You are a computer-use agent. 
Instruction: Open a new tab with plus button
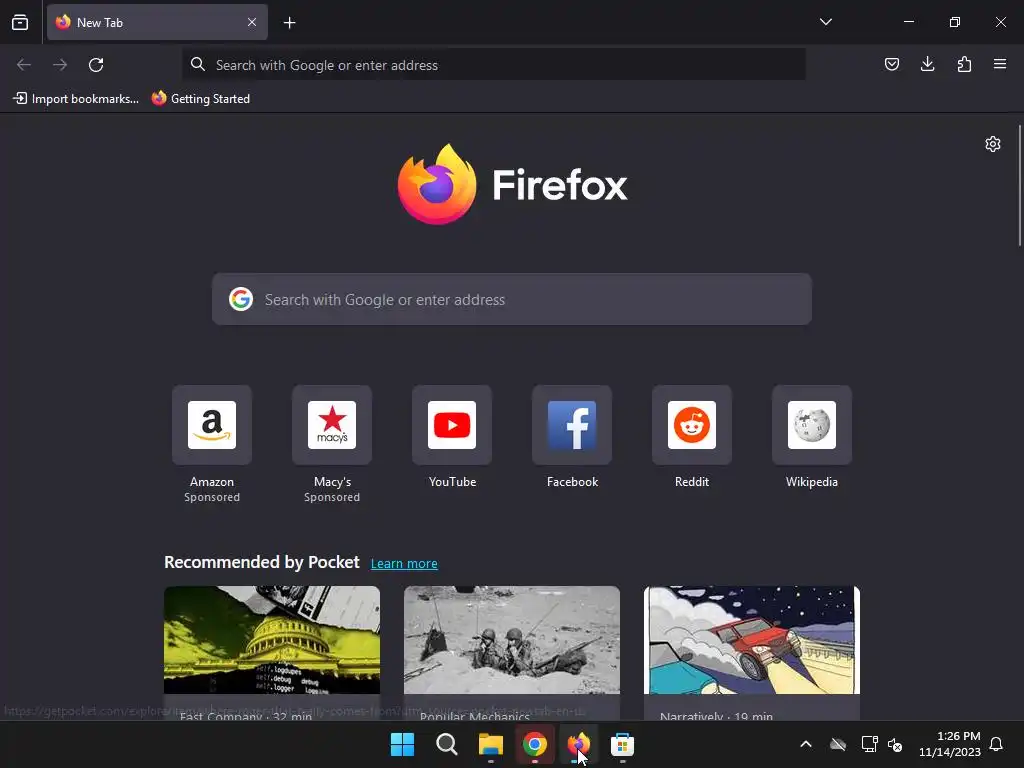(289, 23)
